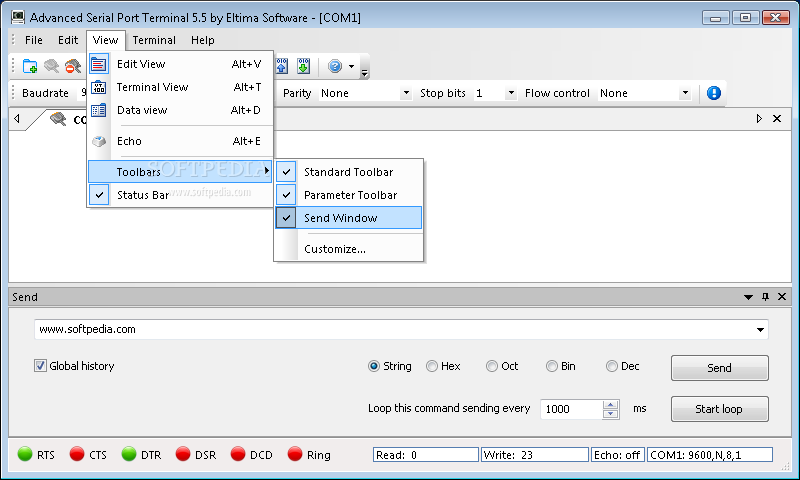Image resolution: width=800 pixels, height=480 pixels.
Task: Select the Bin radio button
Action: tap(552, 366)
